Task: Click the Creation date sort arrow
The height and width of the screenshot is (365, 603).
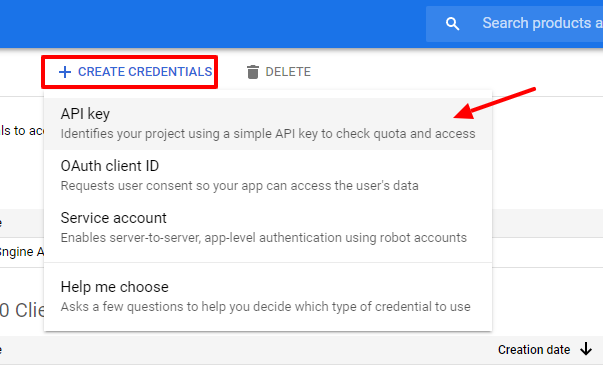Action: [x=586, y=349]
